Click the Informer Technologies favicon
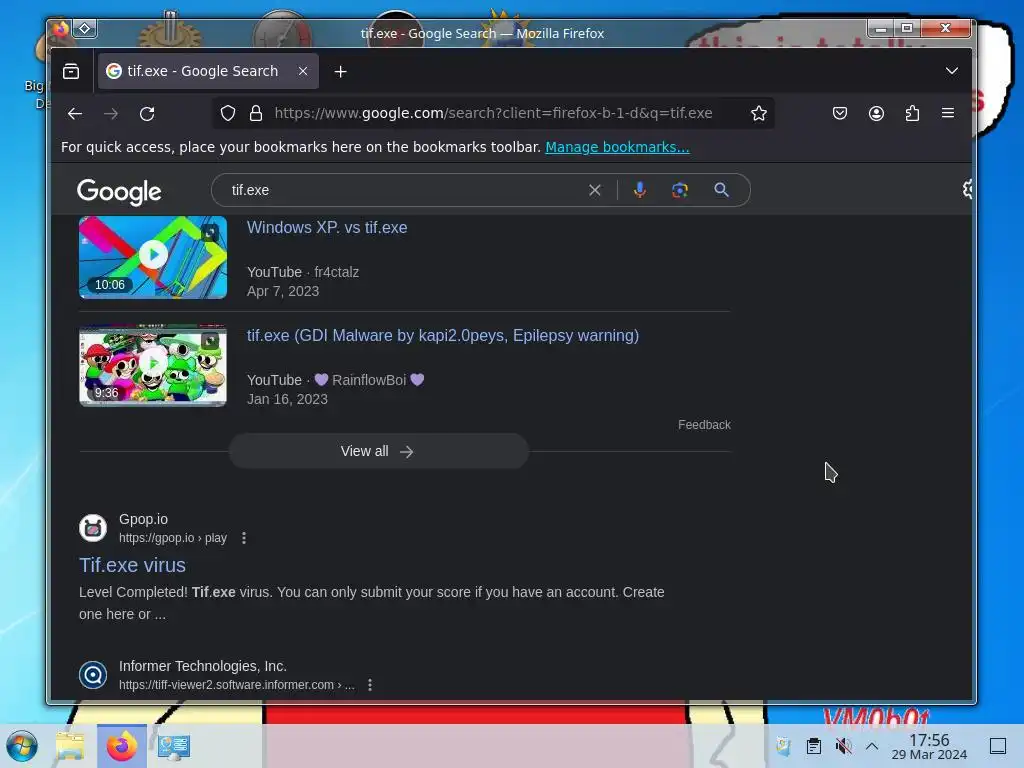Screen dimensions: 1024x768 point(93,675)
